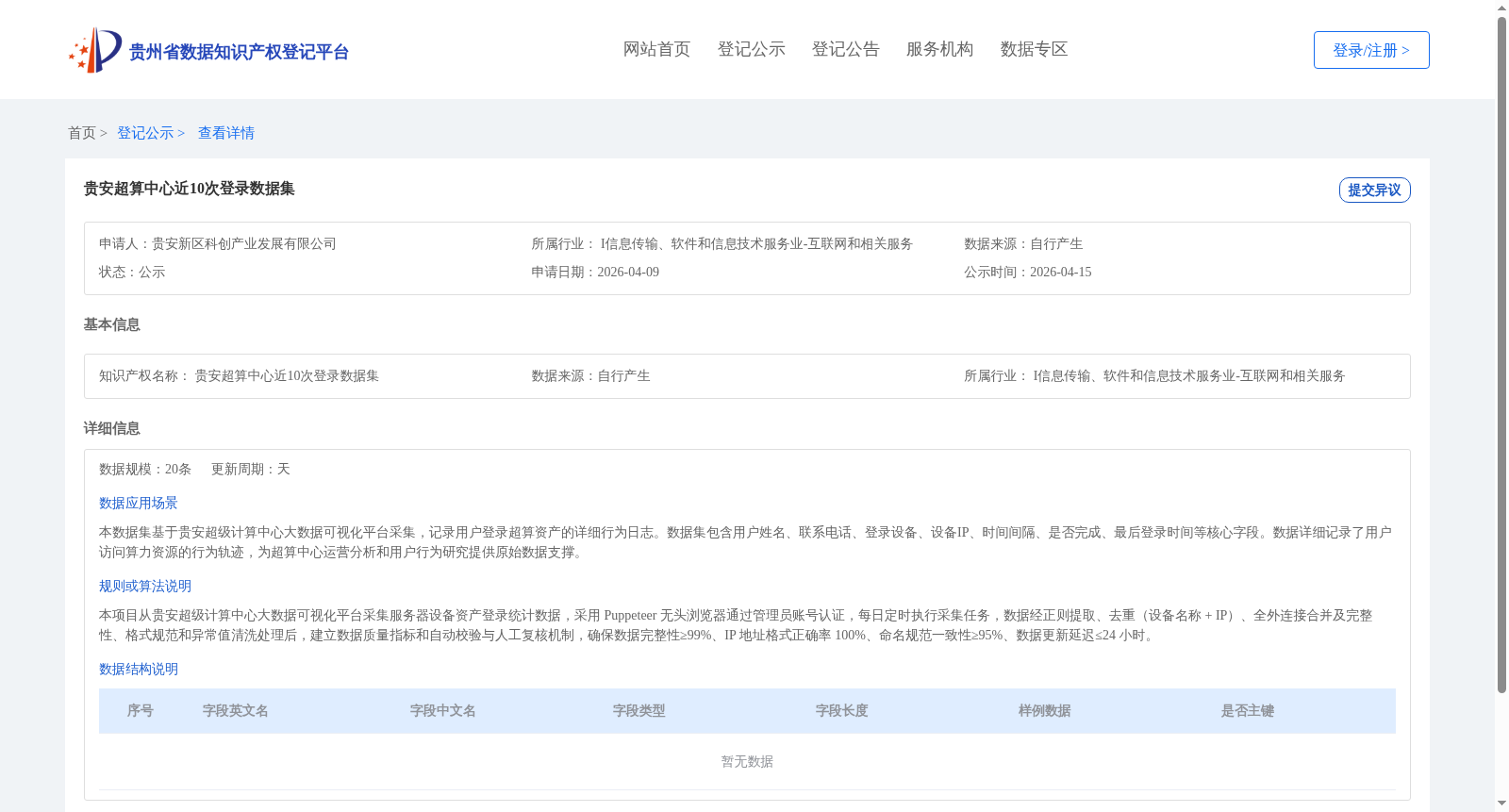Select the page heading 贵安超算中心近10次登录数据集
This screenshot has height=812, width=1509.
point(189,189)
